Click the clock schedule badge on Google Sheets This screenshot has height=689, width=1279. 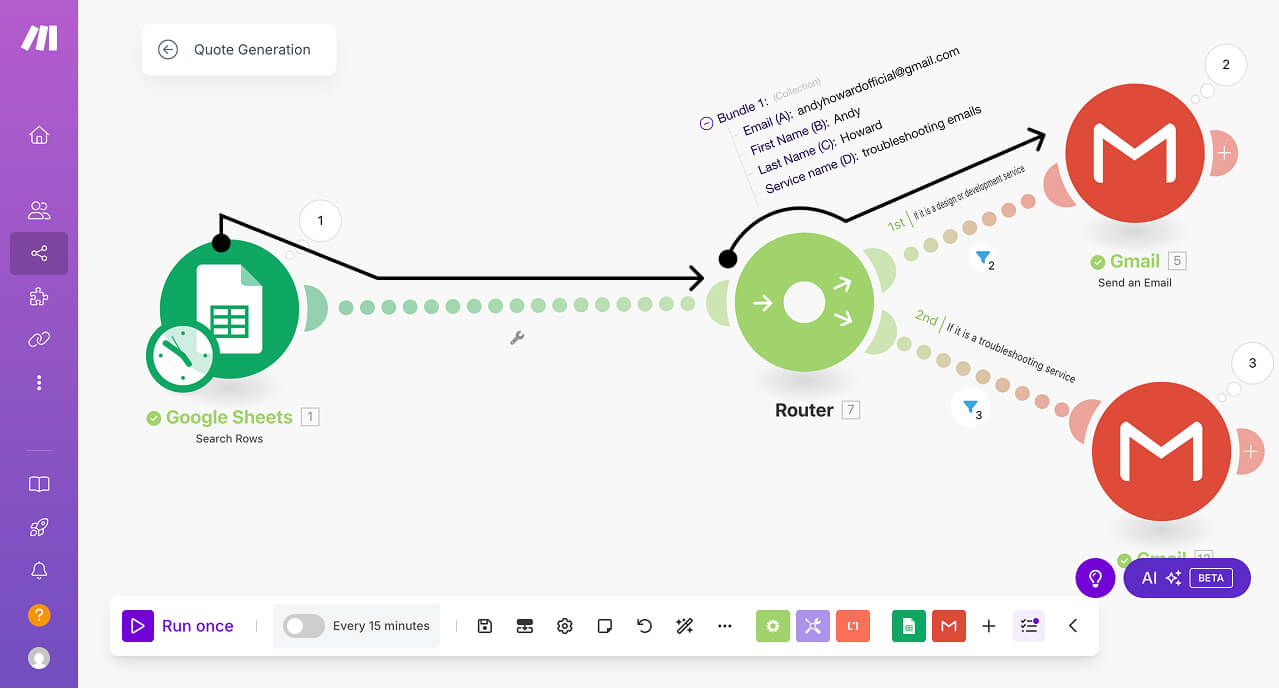[182, 356]
